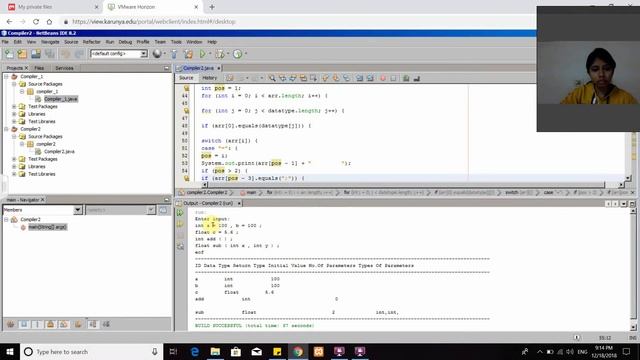
Task: Click the Type here to search box
Action: (x=91, y=351)
